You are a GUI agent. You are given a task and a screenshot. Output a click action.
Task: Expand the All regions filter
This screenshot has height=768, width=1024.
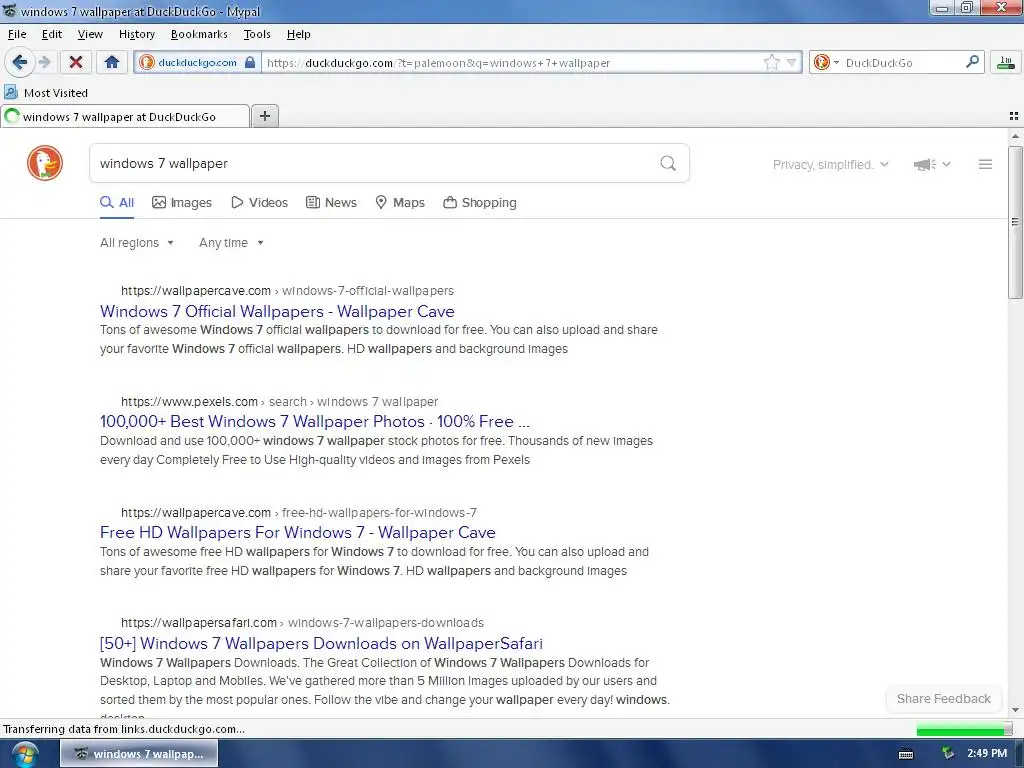(136, 243)
